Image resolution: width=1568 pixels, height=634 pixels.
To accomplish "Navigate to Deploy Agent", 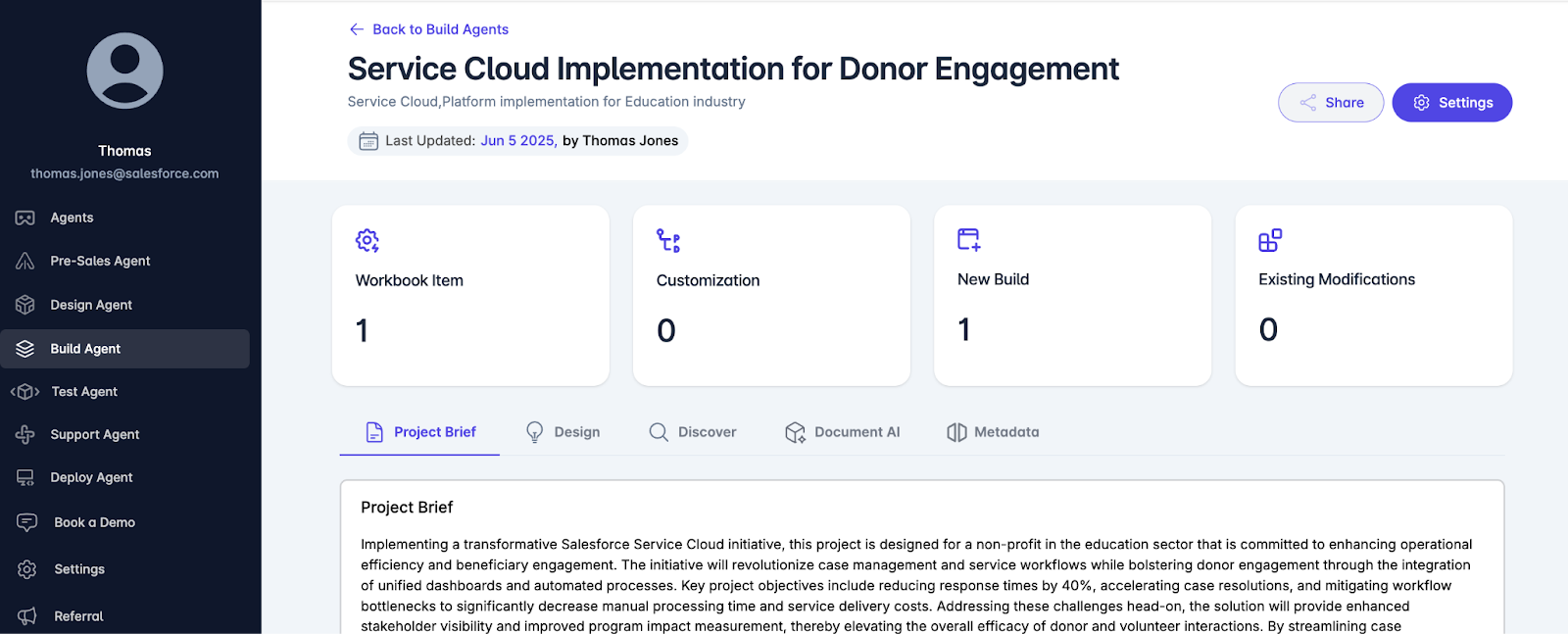I will click(124, 477).
